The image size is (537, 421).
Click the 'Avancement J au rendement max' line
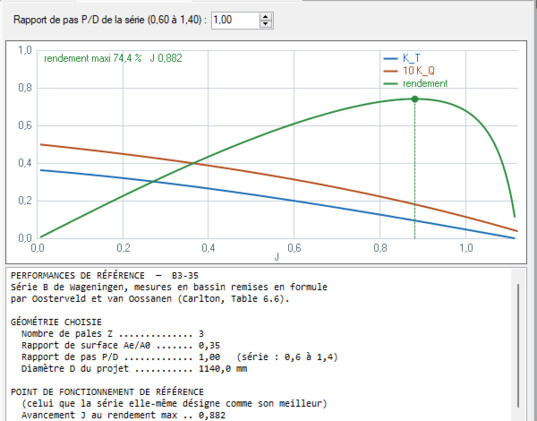pos(123,415)
